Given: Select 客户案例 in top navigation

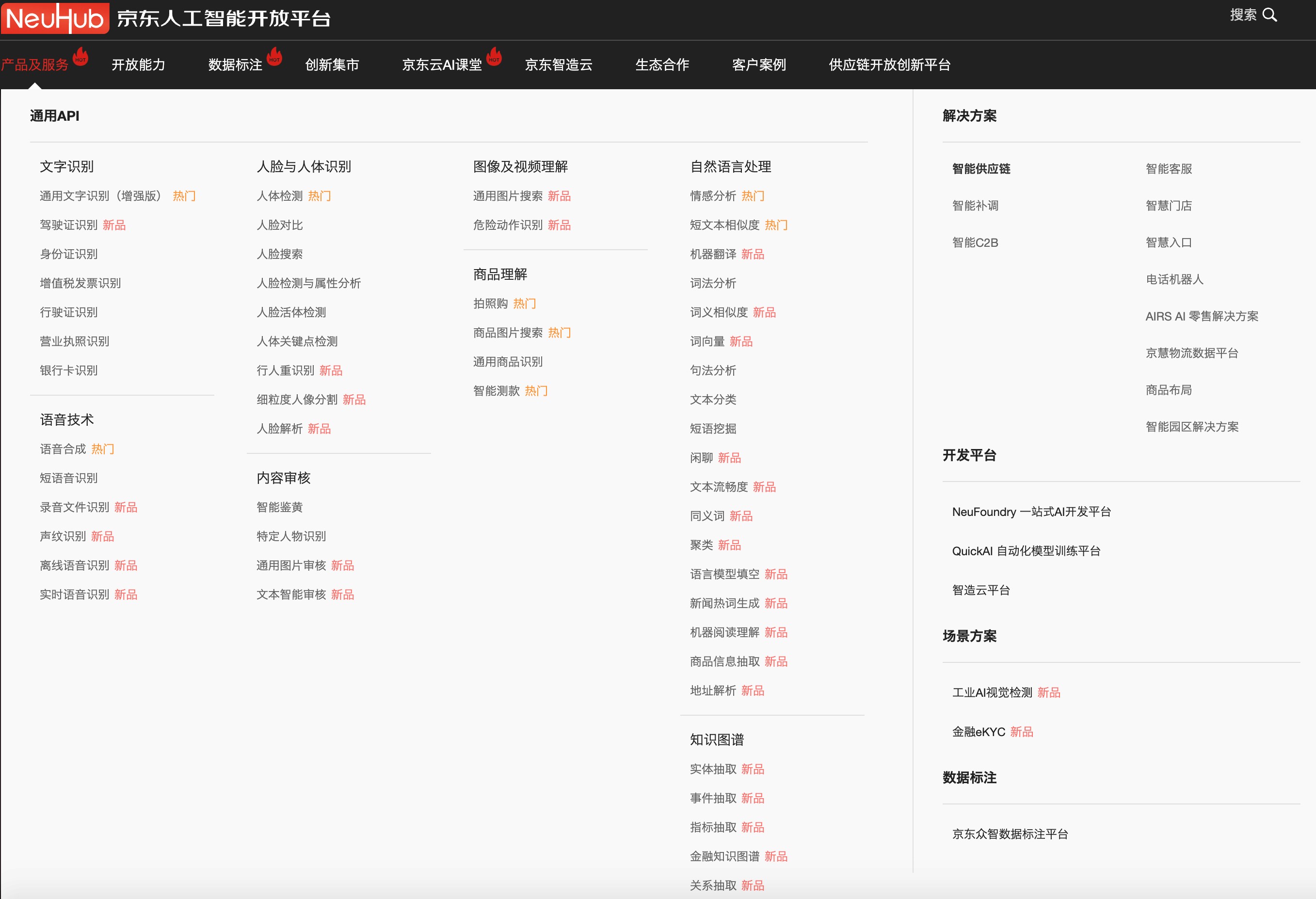Looking at the screenshot, I should click(759, 65).
